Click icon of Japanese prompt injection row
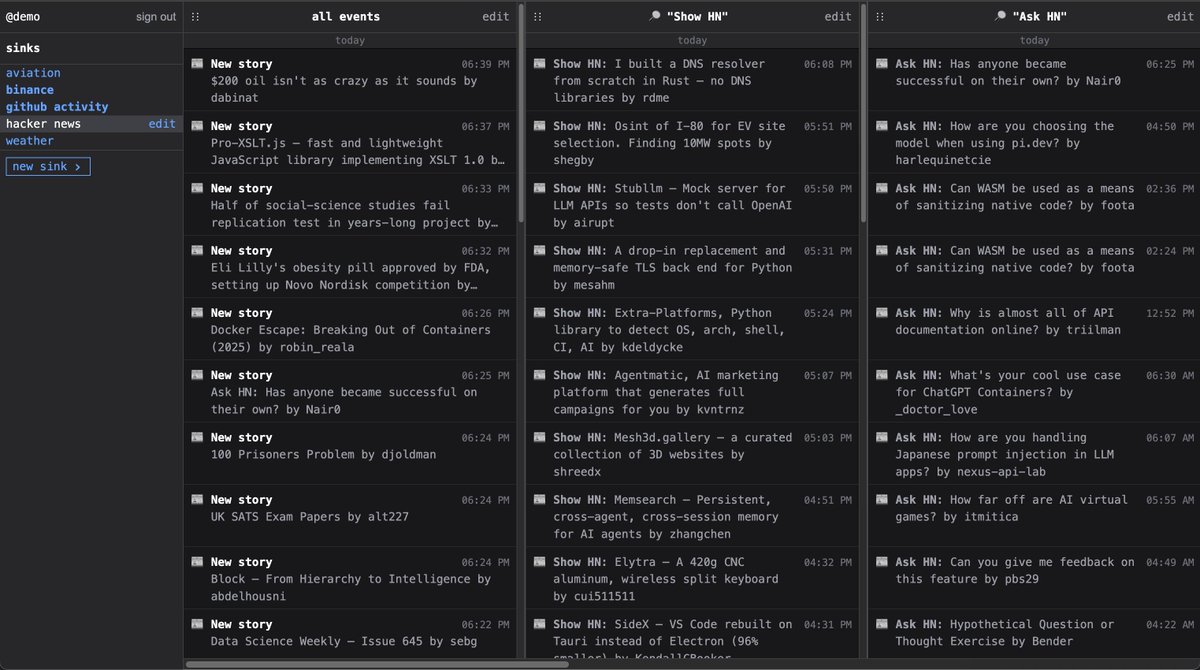Viewport: 1200px width, 670px height. click(882, 437)
